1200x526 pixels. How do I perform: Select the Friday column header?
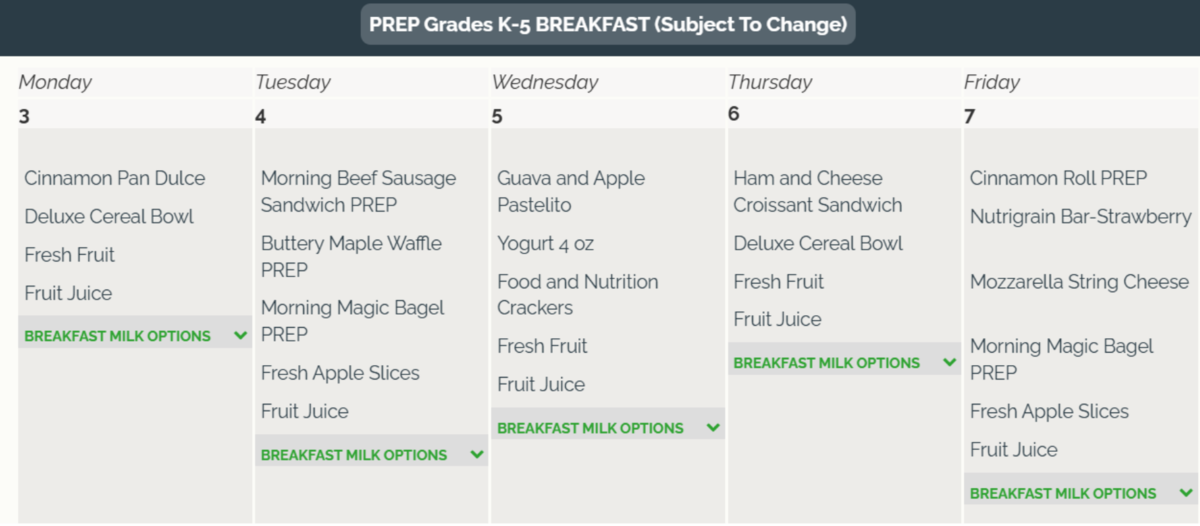tap(992, 83)
